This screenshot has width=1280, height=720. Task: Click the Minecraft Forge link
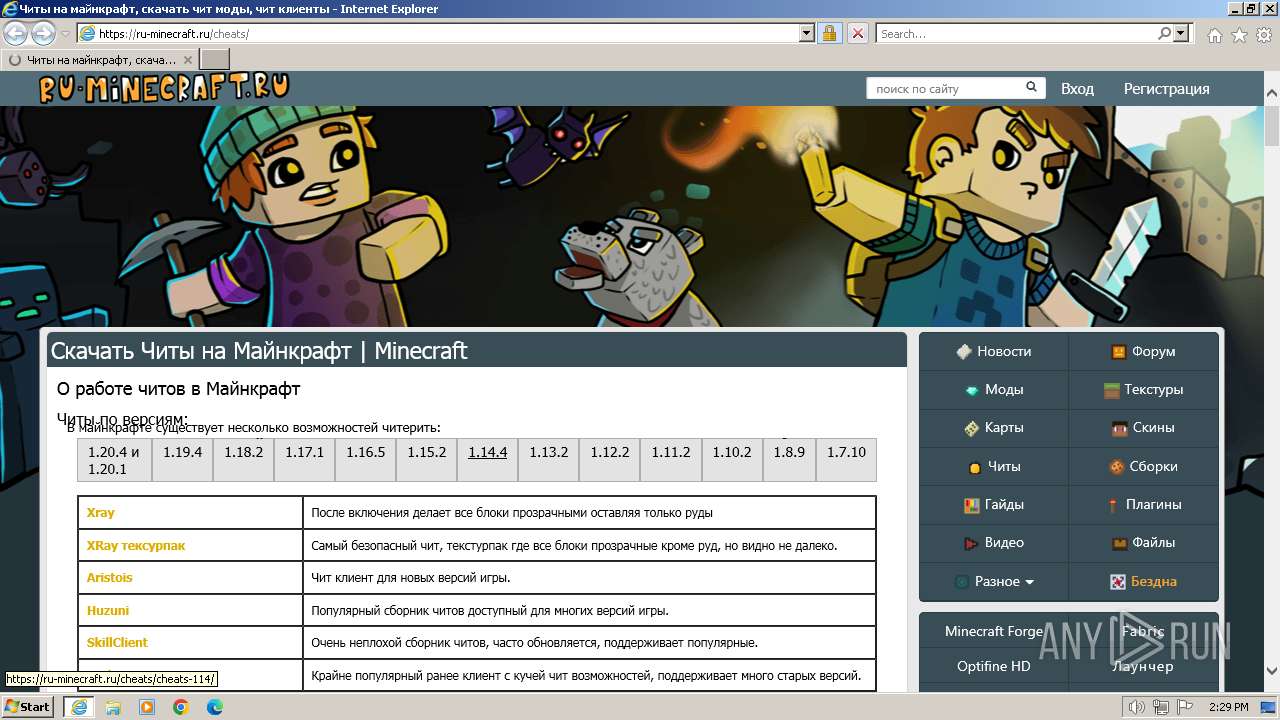993,631
